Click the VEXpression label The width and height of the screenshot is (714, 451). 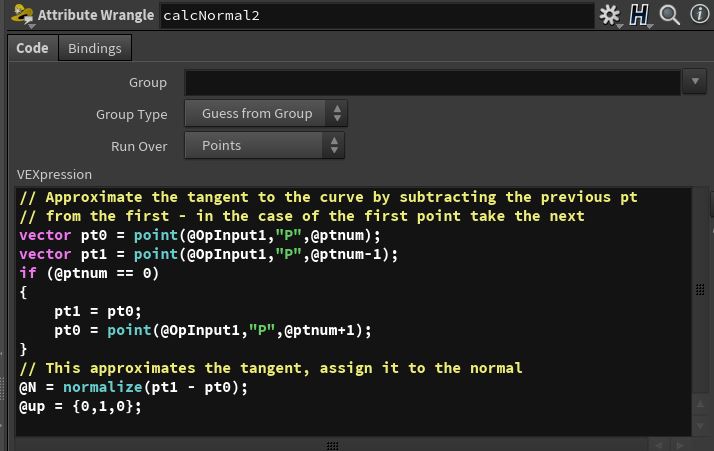click(x=55, y=174)
